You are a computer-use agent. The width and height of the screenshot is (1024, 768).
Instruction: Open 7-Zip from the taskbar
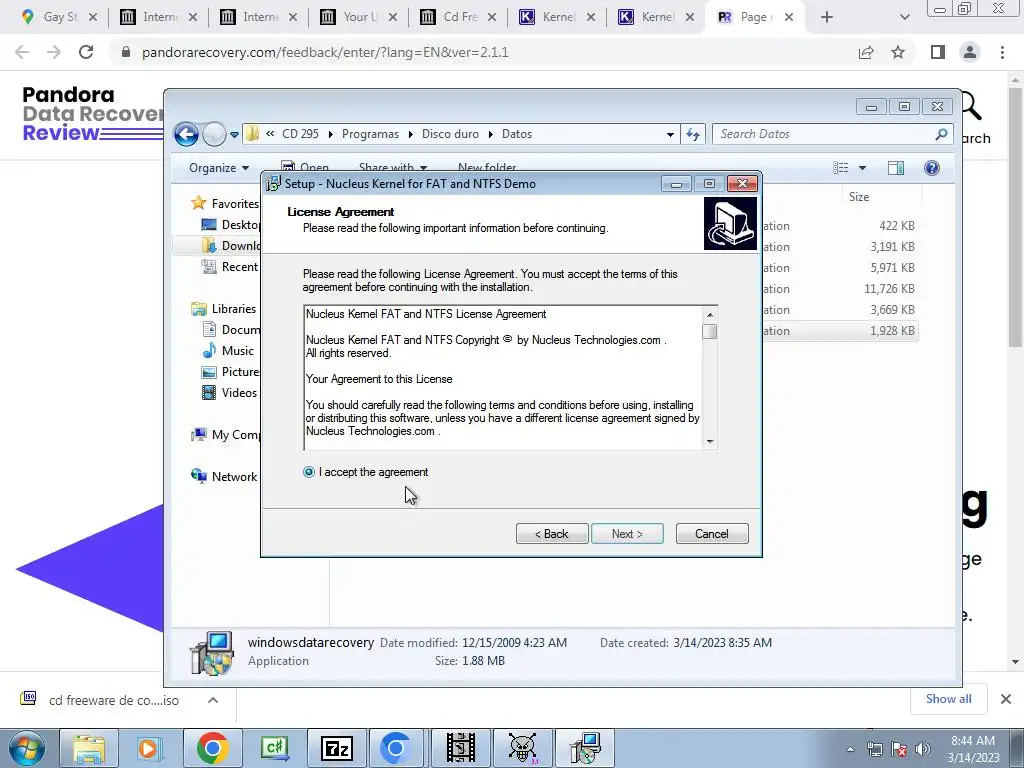337,748
